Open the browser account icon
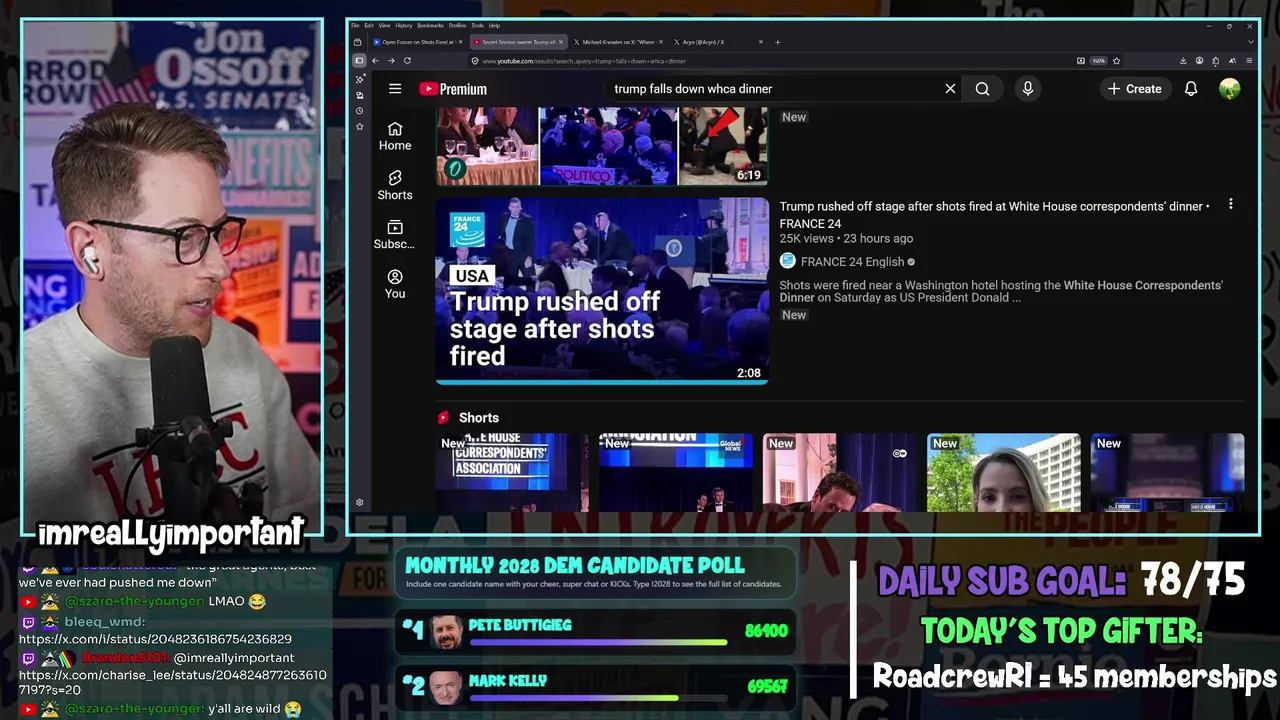This screenshot has width=1280, height=720. click(1199, 61)
